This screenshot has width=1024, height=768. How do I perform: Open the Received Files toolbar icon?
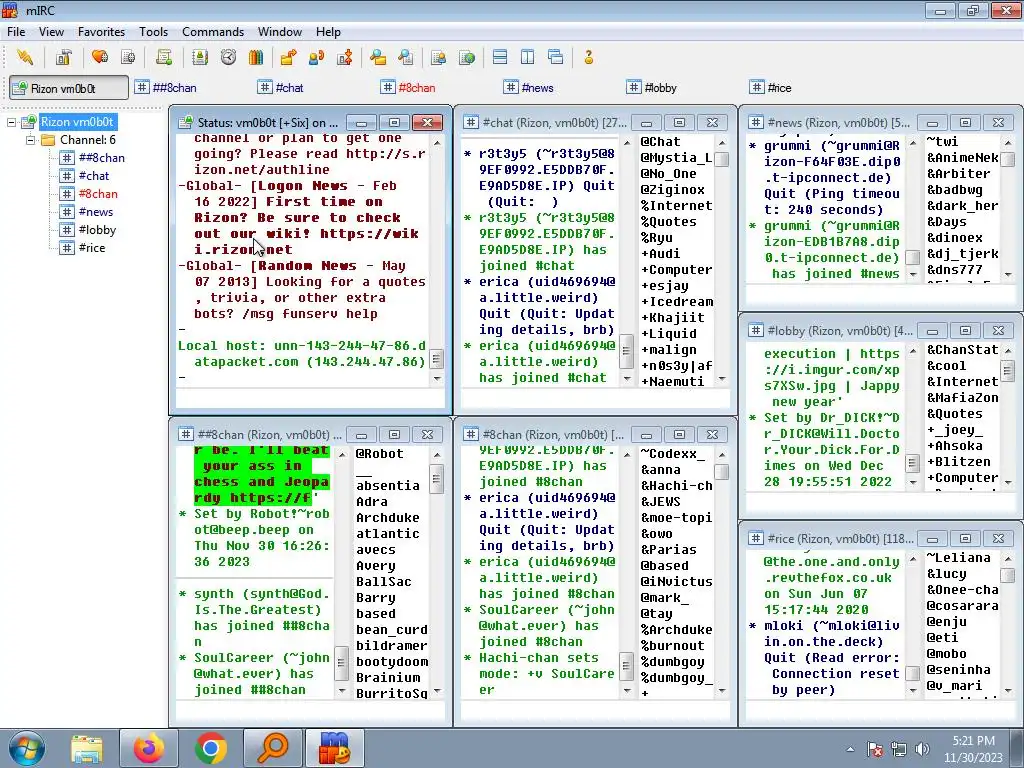tap(377, 57)
